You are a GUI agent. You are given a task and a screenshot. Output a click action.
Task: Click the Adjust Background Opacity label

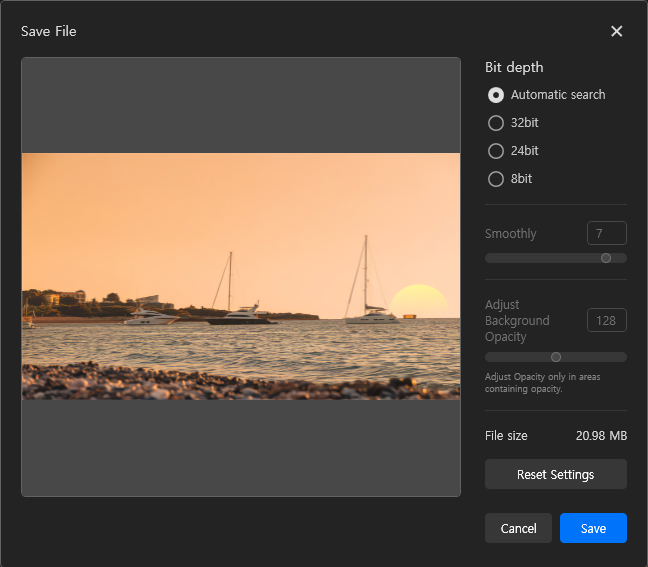517,320
